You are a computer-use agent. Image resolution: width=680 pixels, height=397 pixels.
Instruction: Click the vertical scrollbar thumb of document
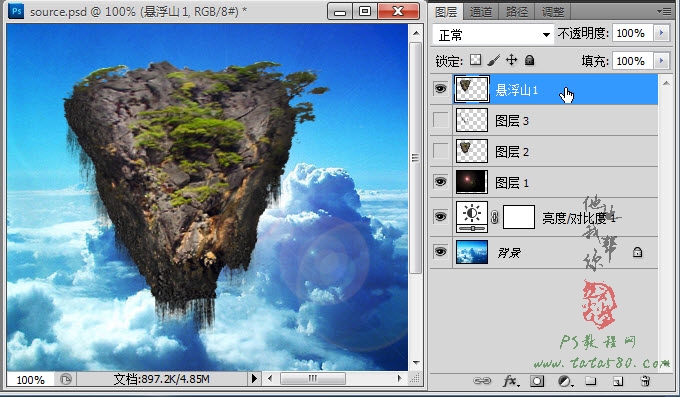416,158
